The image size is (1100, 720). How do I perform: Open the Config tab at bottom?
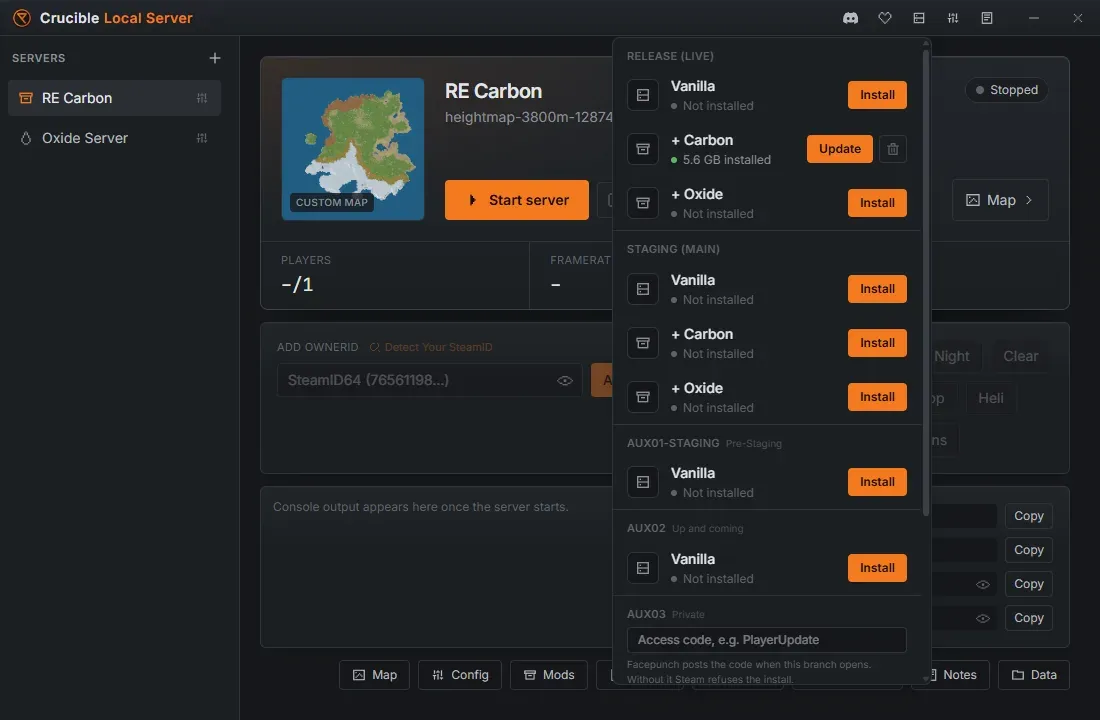[x=460, y=675]
